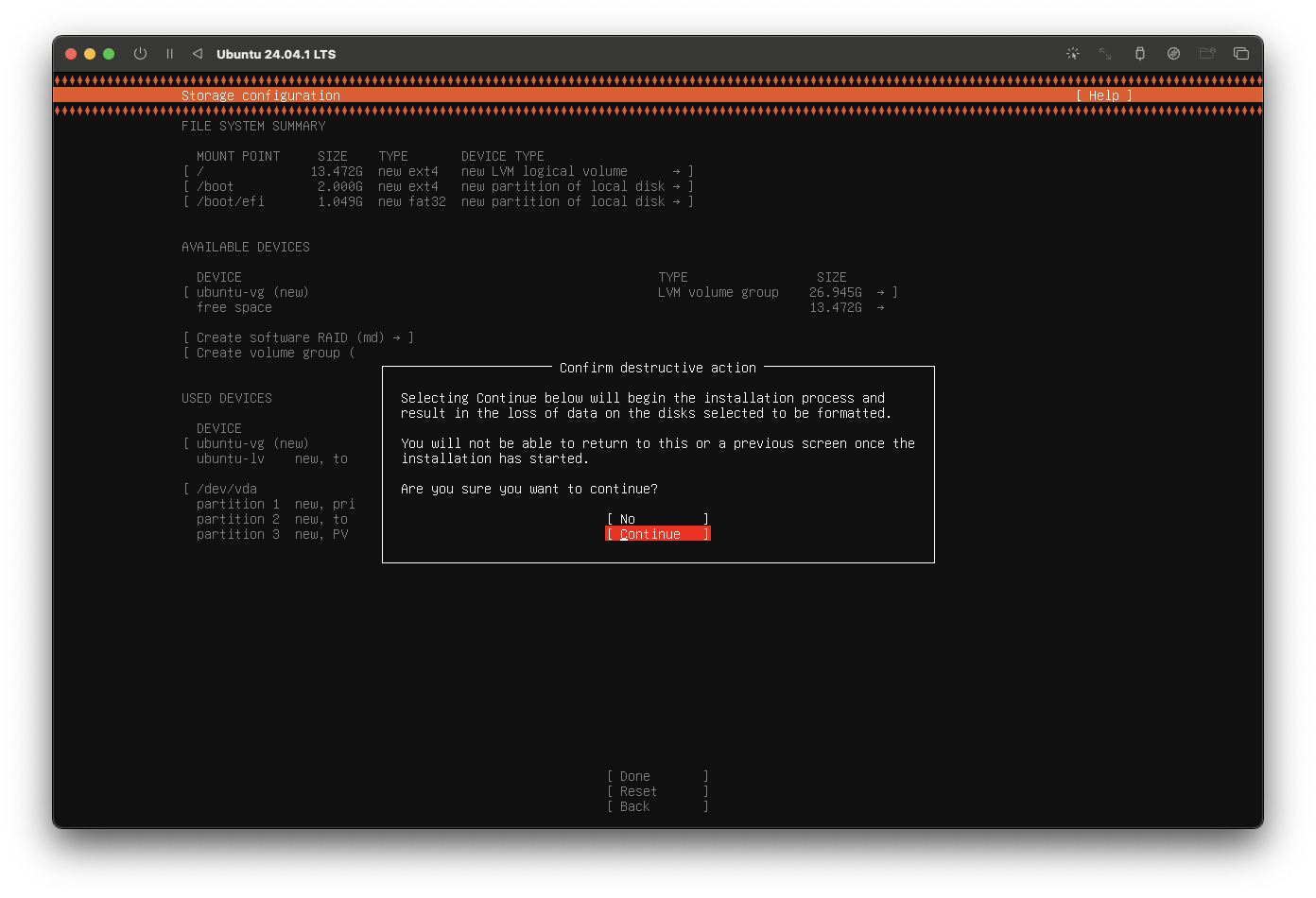This screenshot has height=898, width=1316.
Task: Confirm the destructive action with Continue
Action: point(656,533)
